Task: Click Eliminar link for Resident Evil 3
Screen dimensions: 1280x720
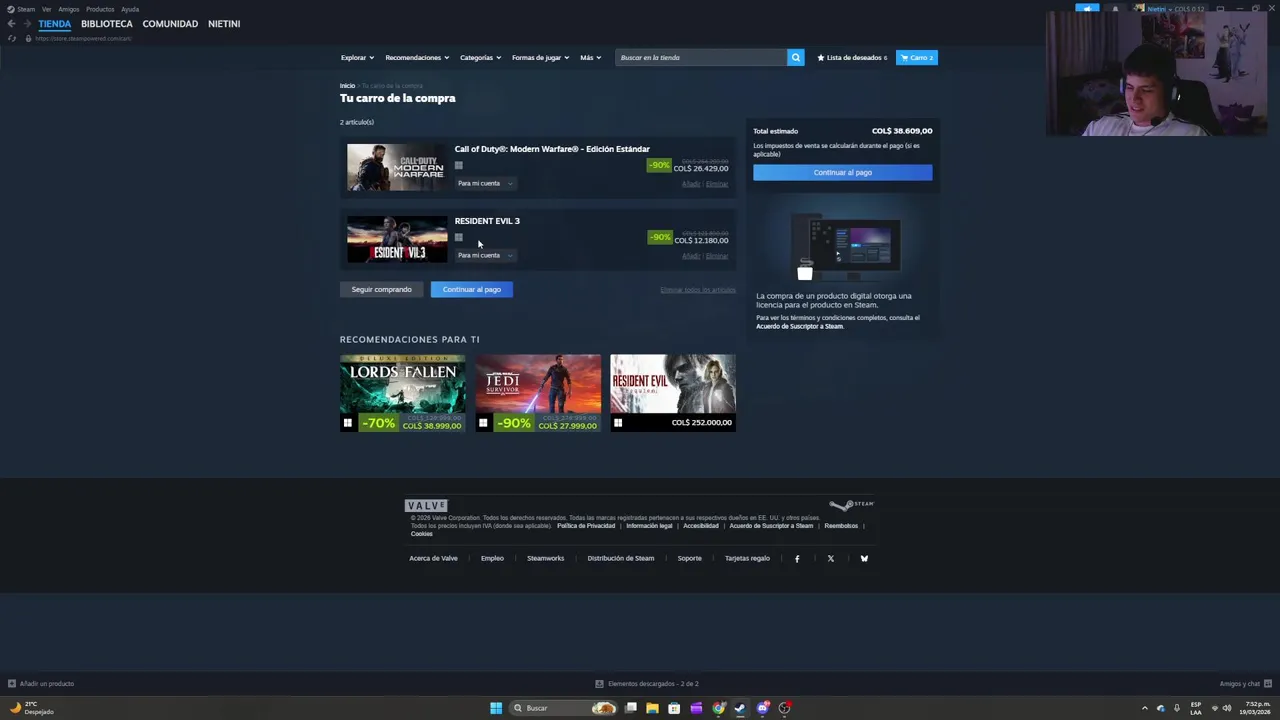Action: [717, 256]
